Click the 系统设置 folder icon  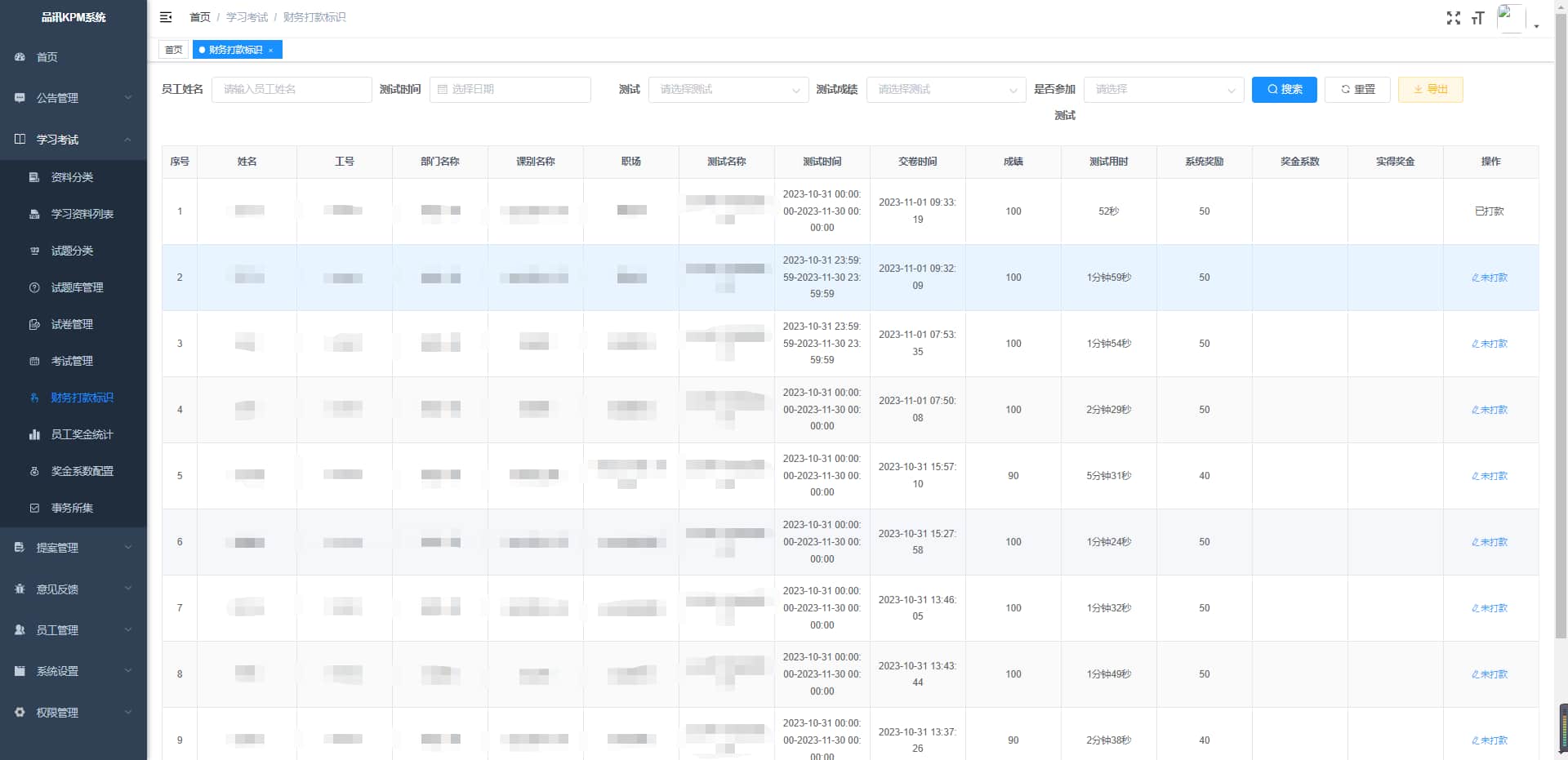(20, 671)
